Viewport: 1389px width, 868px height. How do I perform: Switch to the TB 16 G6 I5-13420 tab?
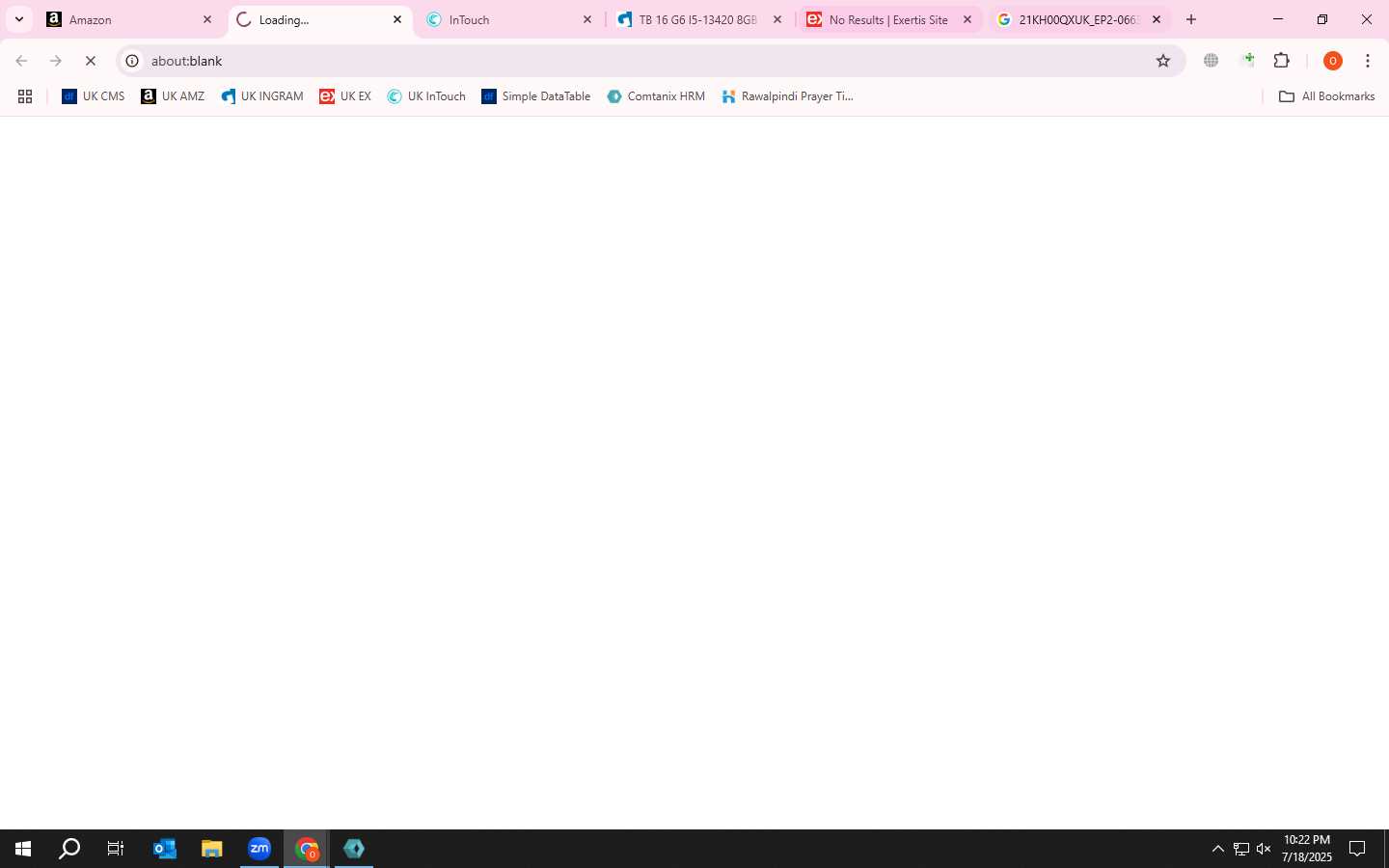[x=700, y=19]
